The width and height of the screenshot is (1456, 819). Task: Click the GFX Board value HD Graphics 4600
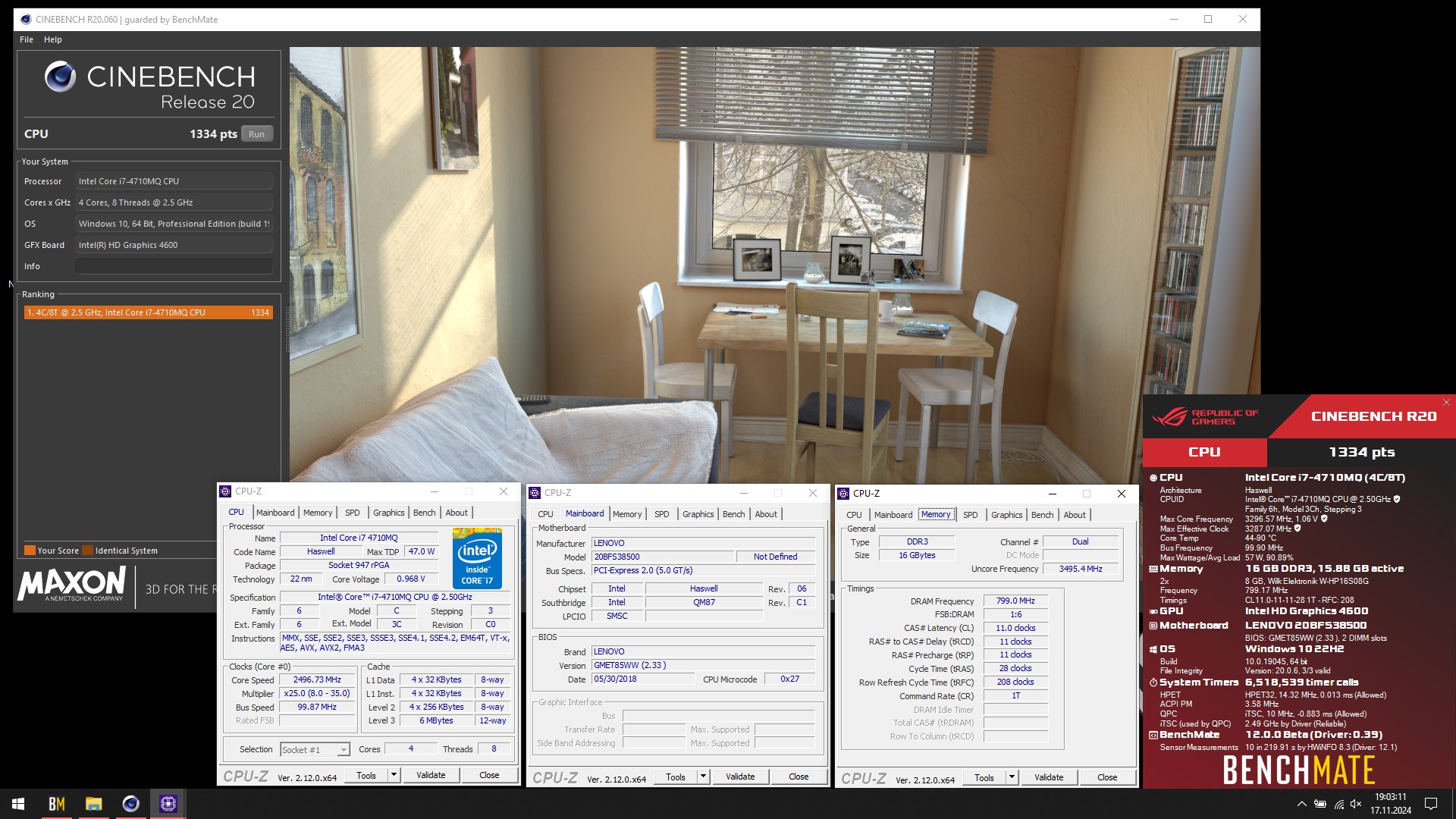[x=174, y=245]
